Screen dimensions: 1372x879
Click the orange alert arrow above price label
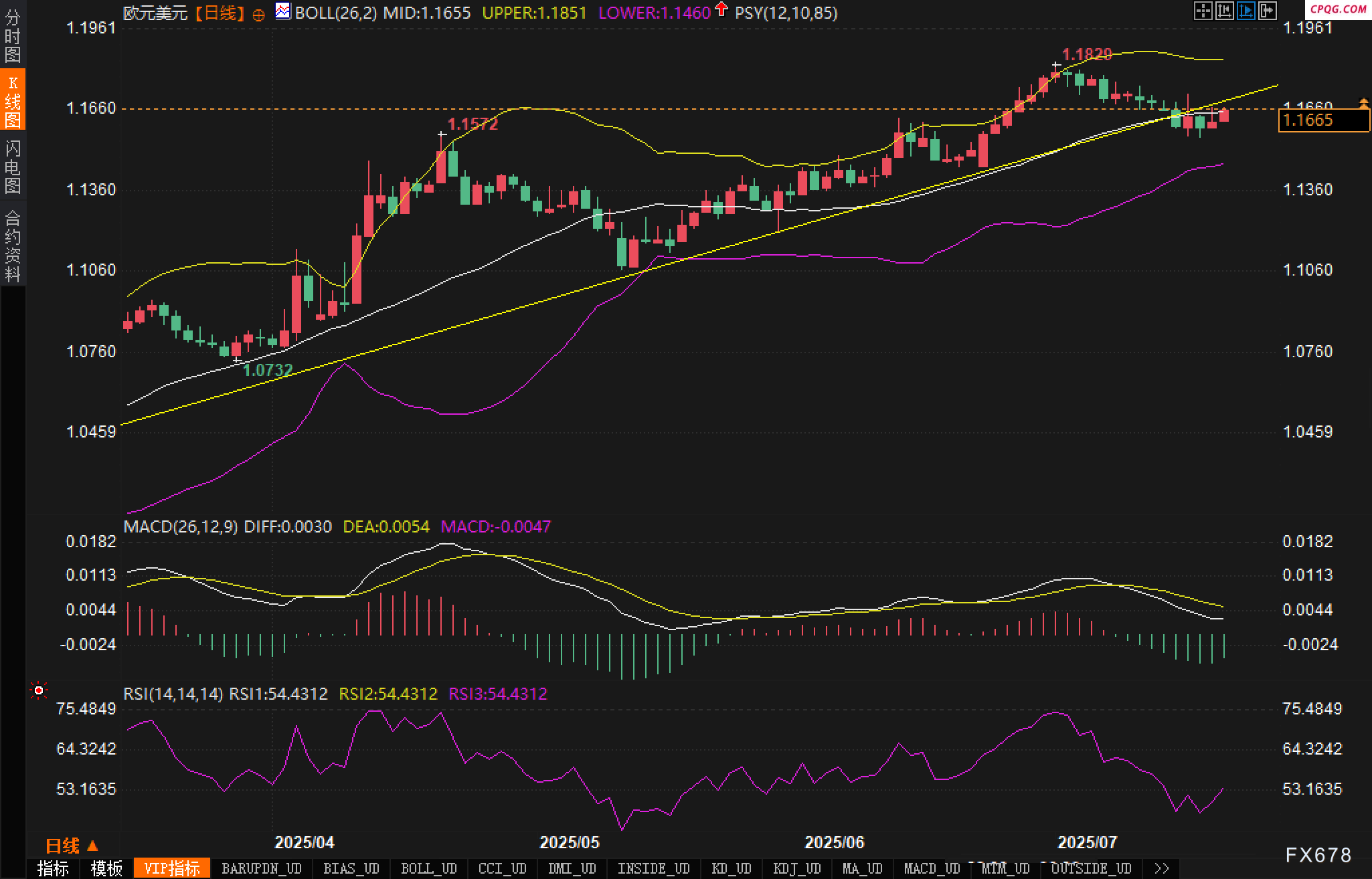tap(1363, 102)
